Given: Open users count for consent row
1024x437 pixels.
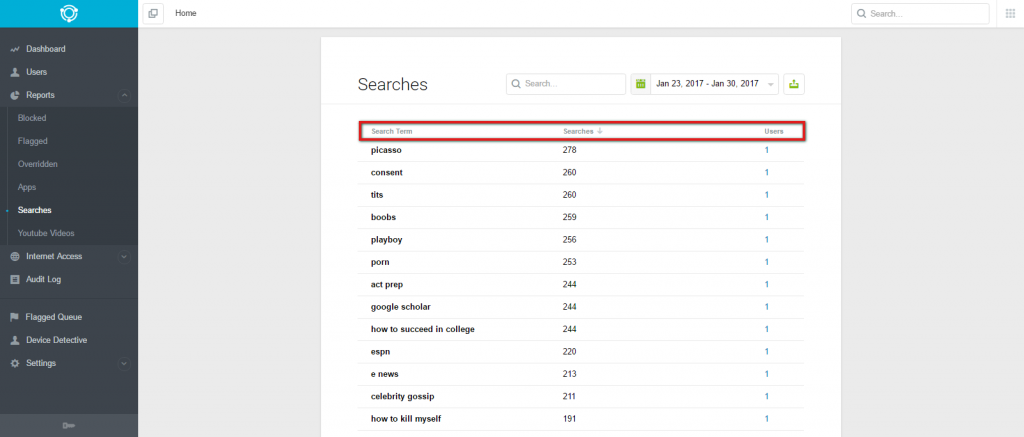Looking at the screenshot, I should click(x=767, y=172).
